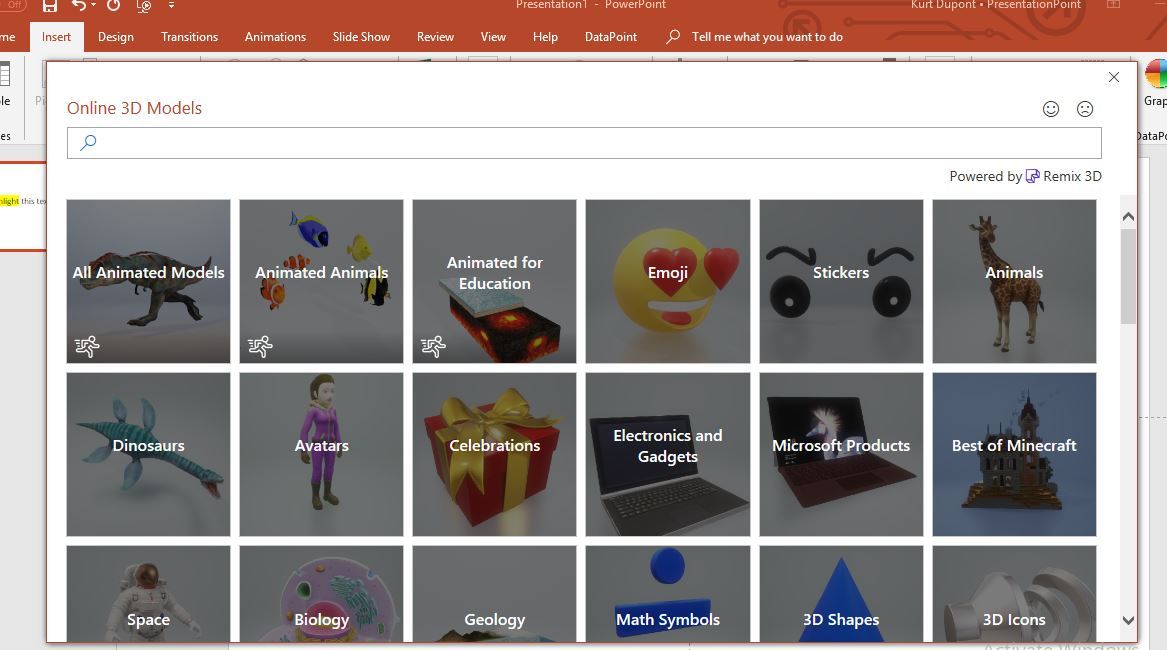Image resolution: width=1167 pixels, height=650 pixels.
Task: Select the Emoji 3D models category
Action: coord(667,281)
